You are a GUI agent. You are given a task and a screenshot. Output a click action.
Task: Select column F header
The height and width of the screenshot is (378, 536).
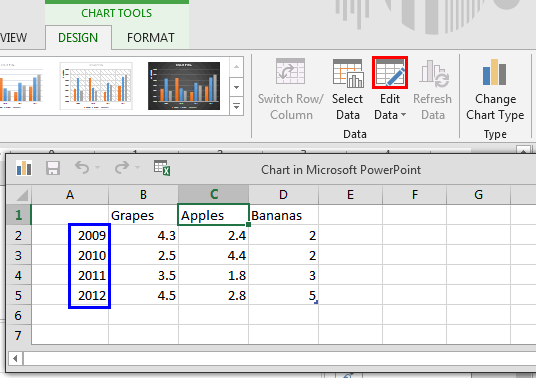tap(415, 195)
